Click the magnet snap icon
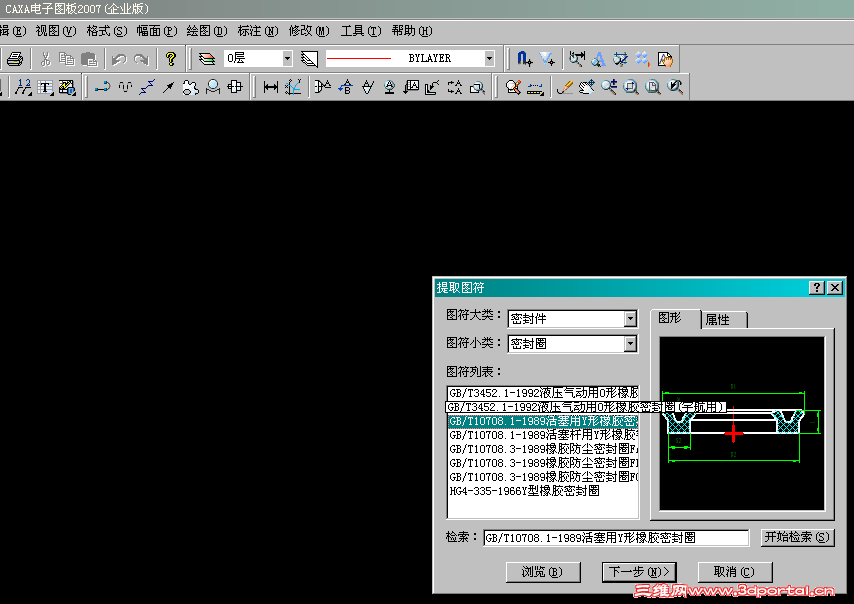The height and width of the screenshot is (604, 854). tap(524, 58)
